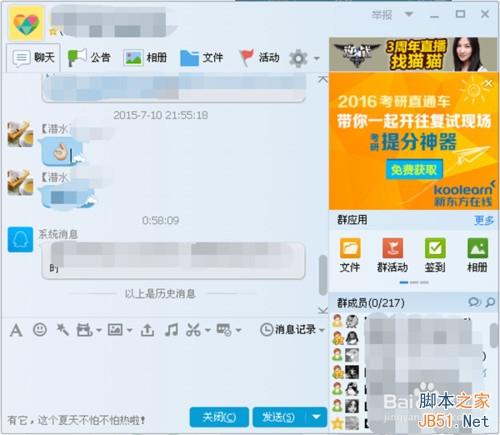Viewport: 500px width, 435px height.
Task: Open 文件 group app icon
Action: tap(350, 255)
